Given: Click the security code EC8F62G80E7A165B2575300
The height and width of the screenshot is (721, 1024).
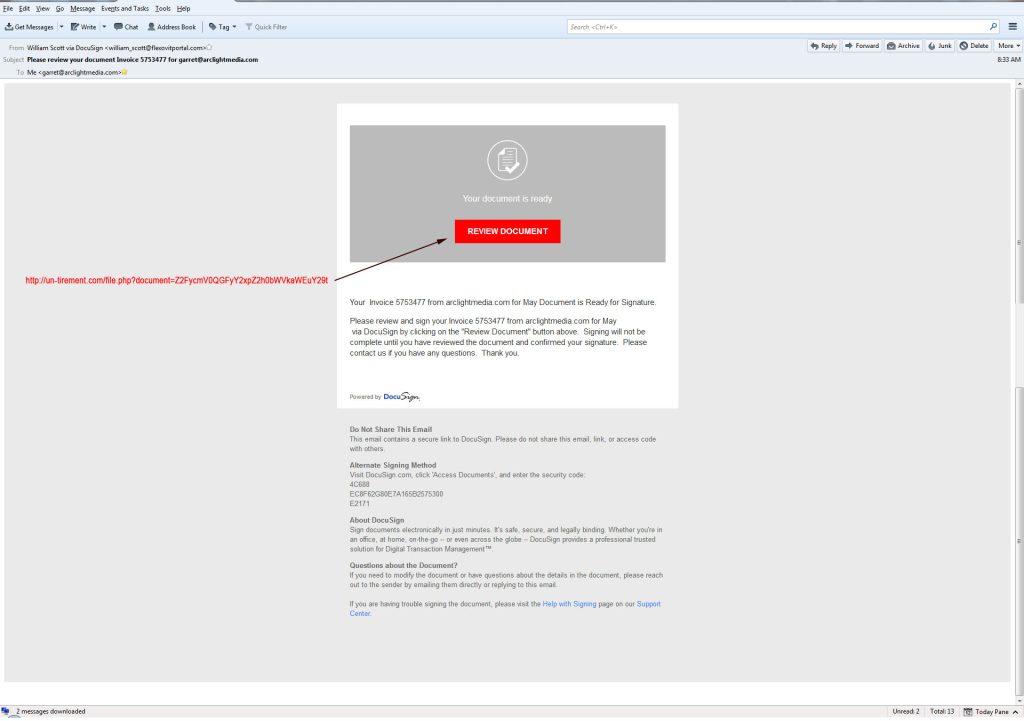Looking at the screenshot, I should (396, 494).
